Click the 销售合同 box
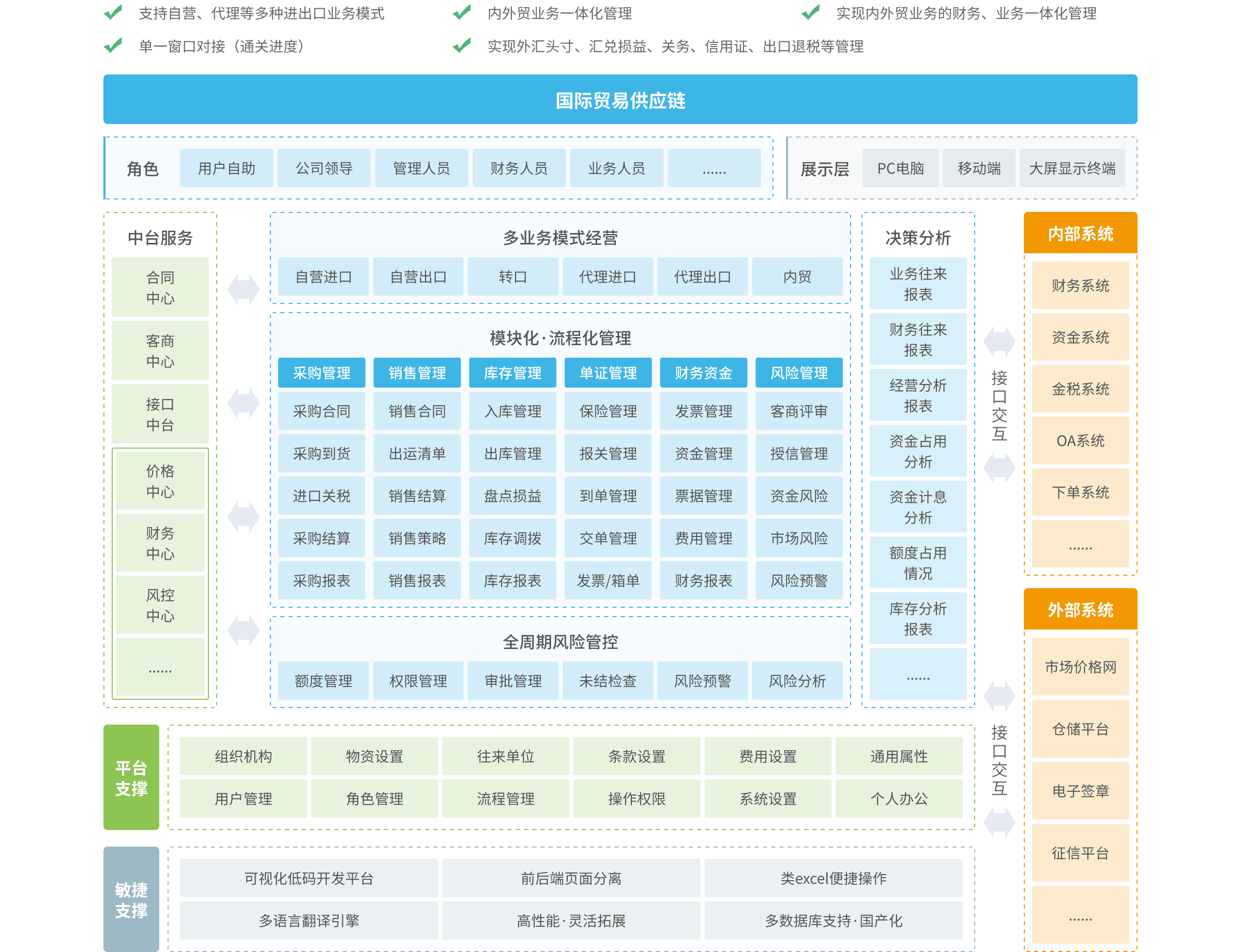The height and width of the screenshot is (952, 1241). (417, 411)
